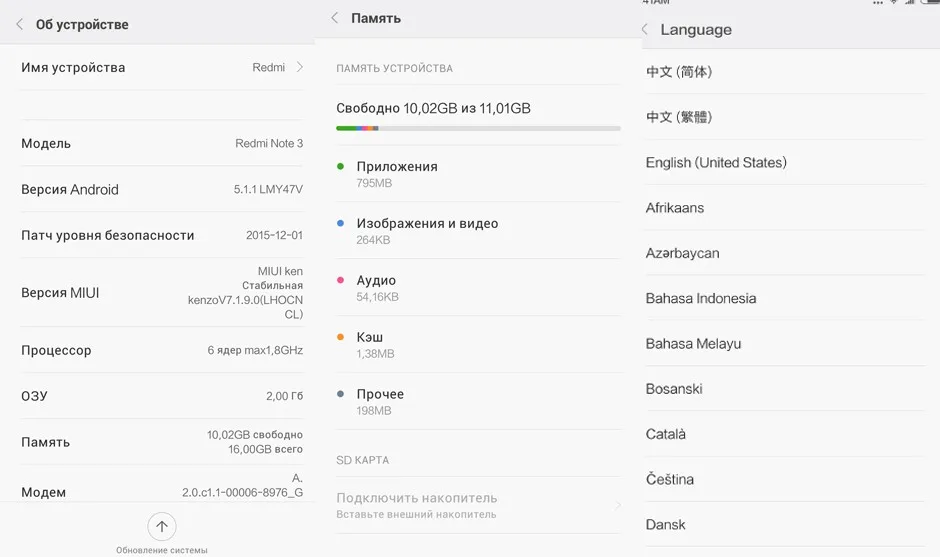940x557 pixels.
Task: Open Кэш storage details
Action: tap(478, 345)
